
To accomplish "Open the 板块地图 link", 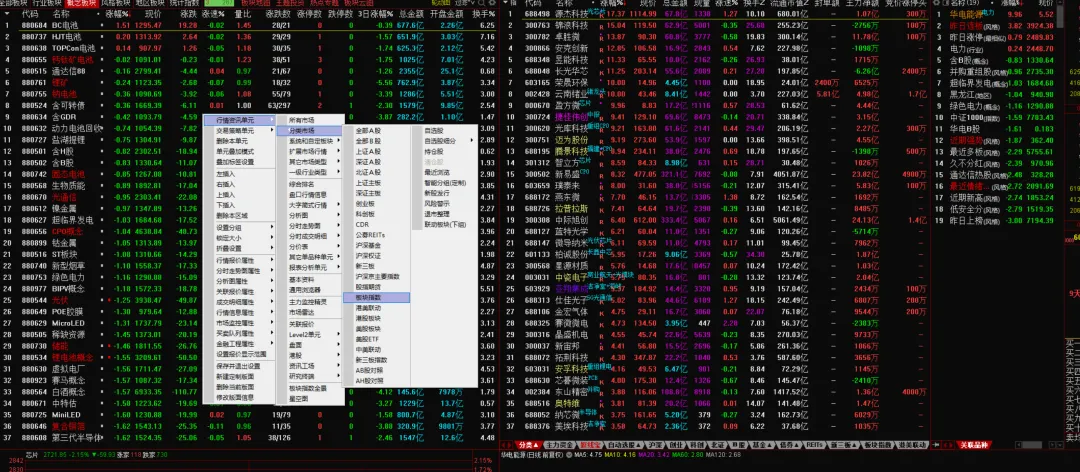I will 256,3.
